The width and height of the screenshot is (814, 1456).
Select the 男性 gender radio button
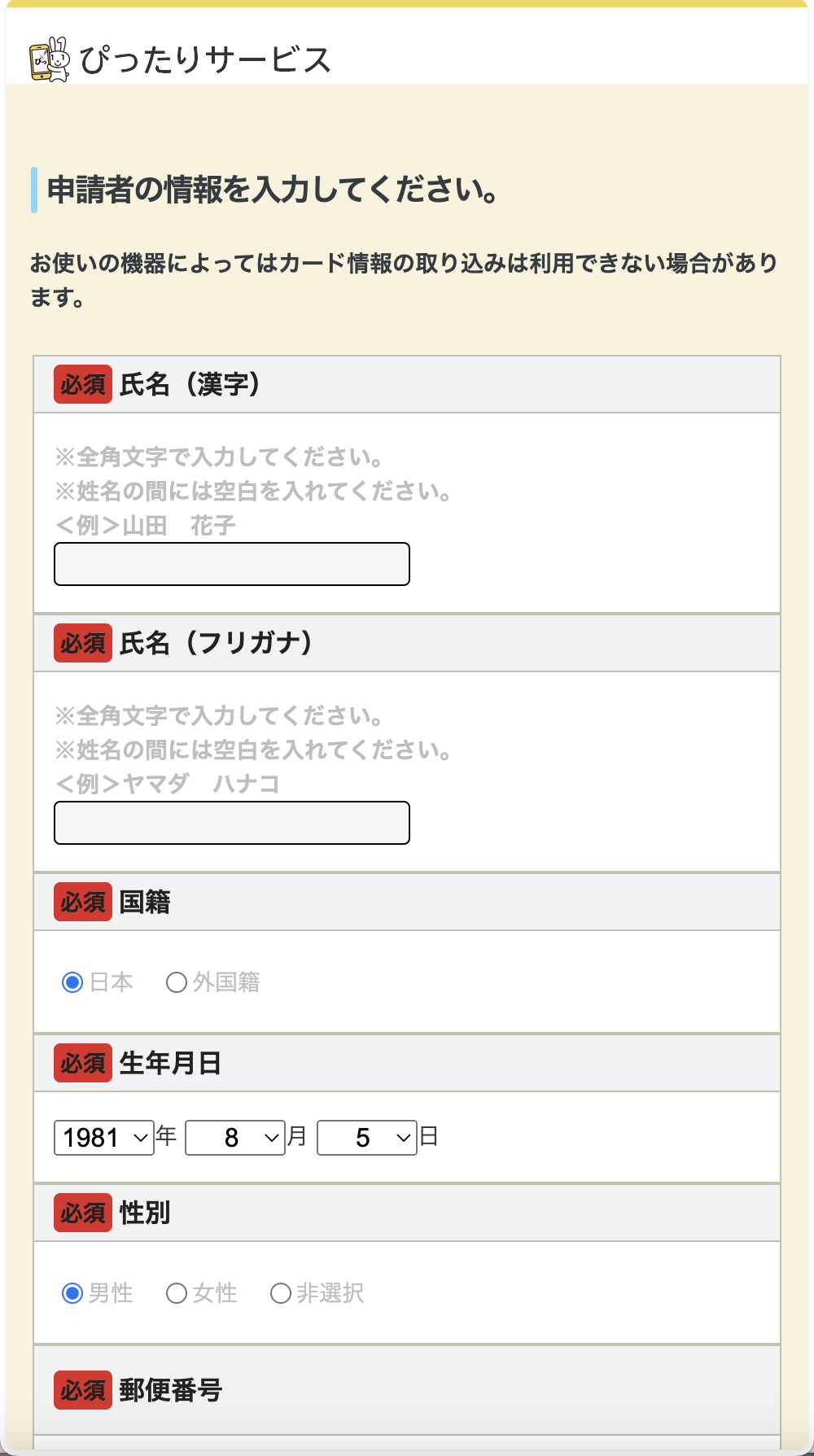(72, 1292)
